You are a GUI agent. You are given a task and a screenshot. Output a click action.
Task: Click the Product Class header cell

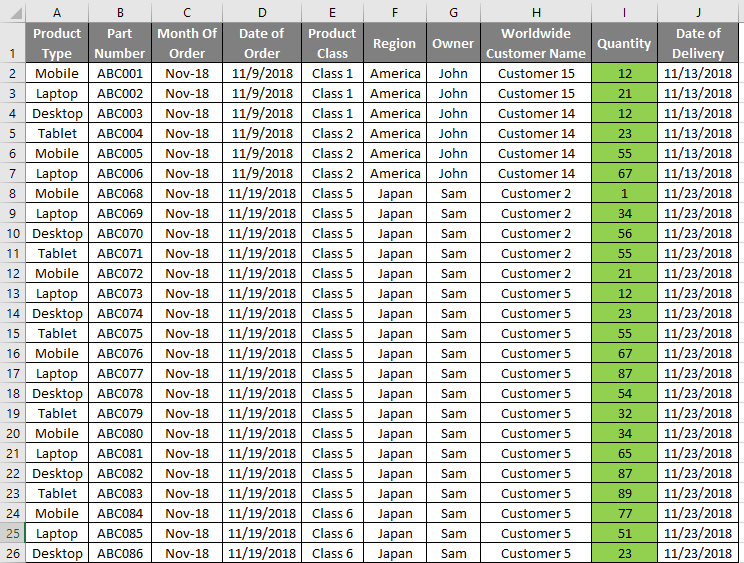pos(333,43)
